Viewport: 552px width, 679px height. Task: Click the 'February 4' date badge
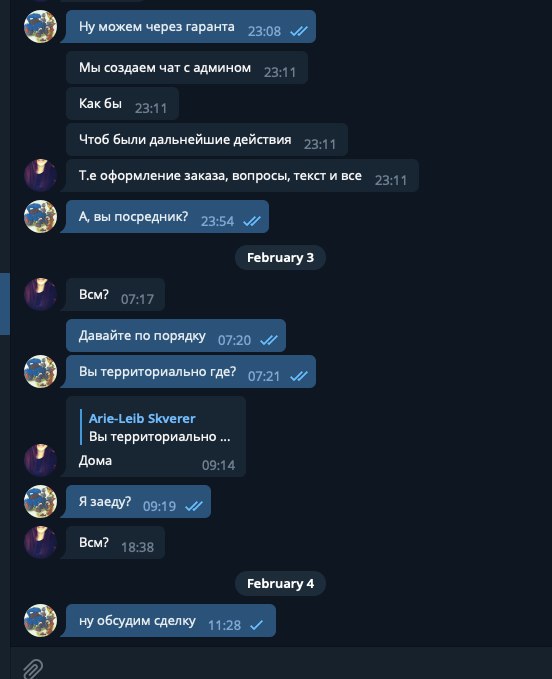click(280, 583)
